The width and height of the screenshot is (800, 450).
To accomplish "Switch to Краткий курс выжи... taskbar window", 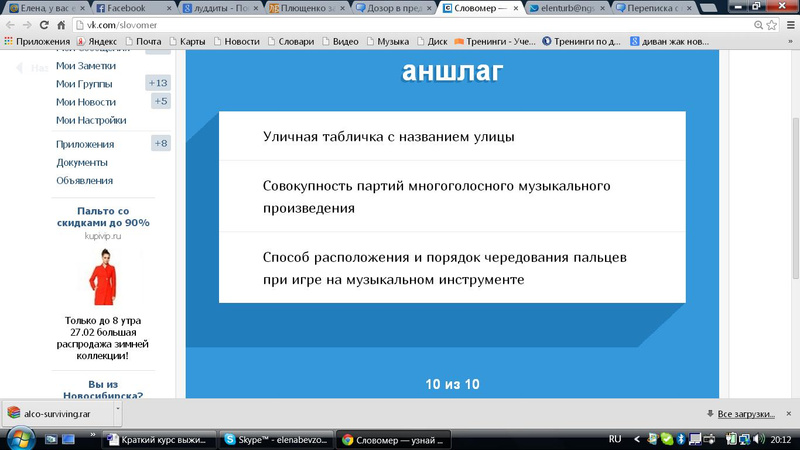I will pos(159,440).
